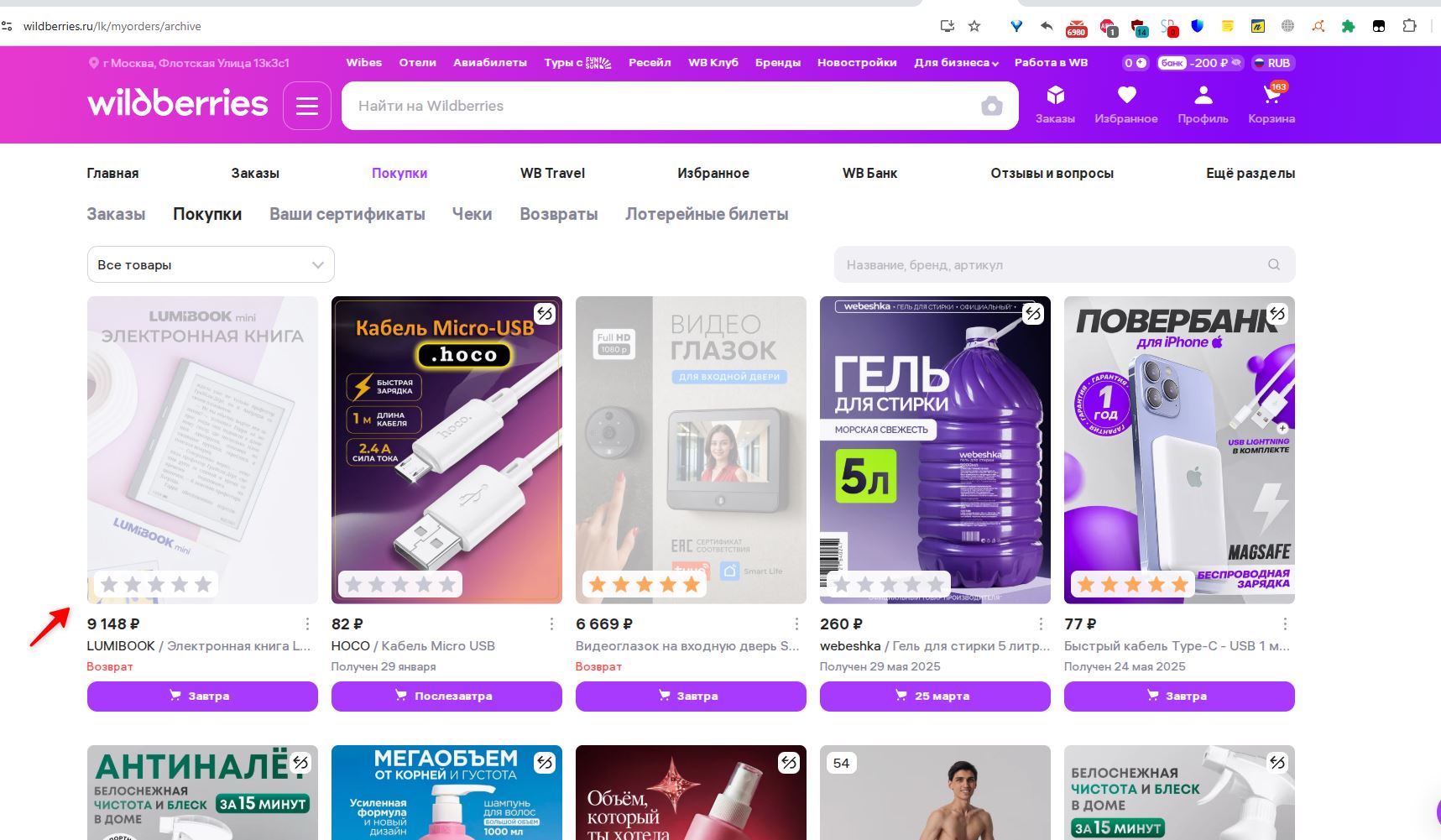Click the compare icon on Антиналёт card

tap(300, 763)
